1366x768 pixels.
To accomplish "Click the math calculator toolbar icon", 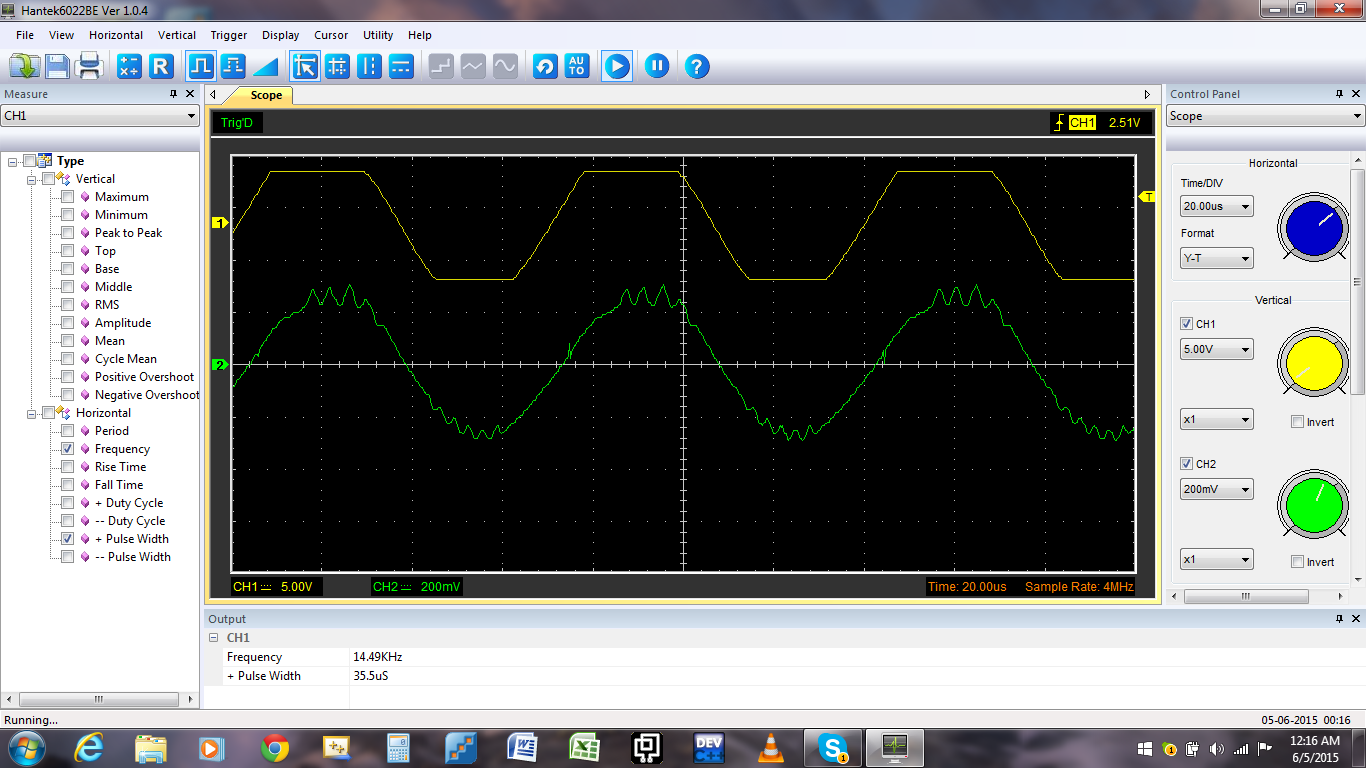I will [x=129, y=67].
